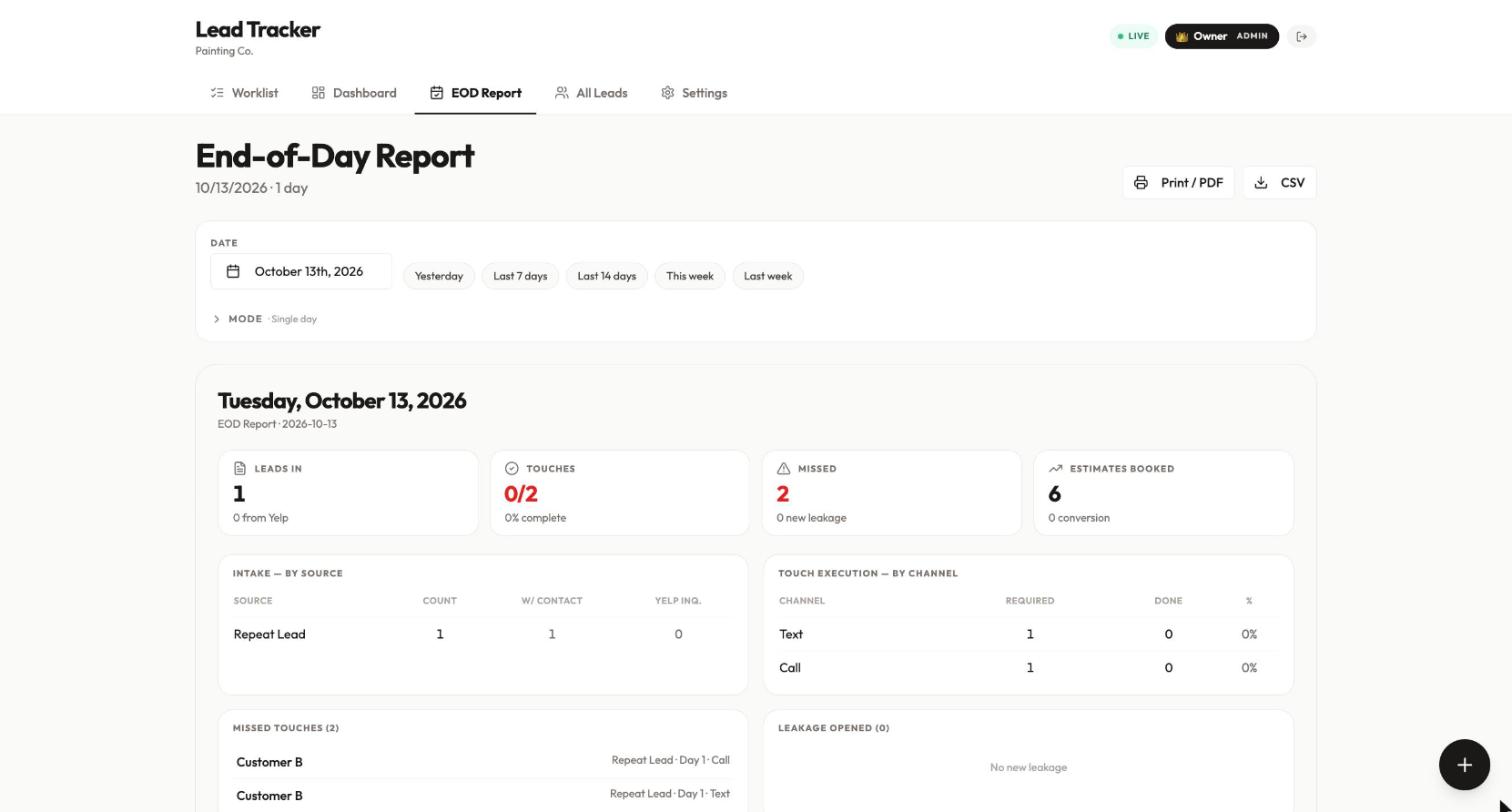Open the October 13th, 2026 date picker
Viewport: 1512px width, 812px height.
(301, 272)
